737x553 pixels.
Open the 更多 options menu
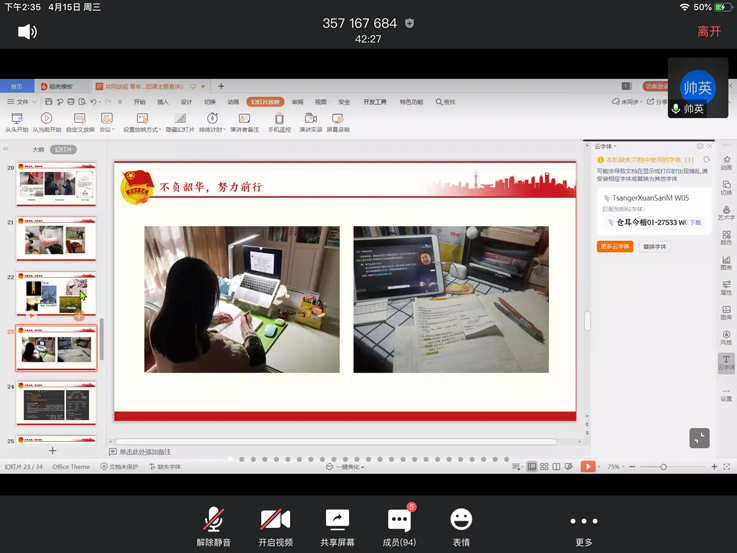coord(584,526)
